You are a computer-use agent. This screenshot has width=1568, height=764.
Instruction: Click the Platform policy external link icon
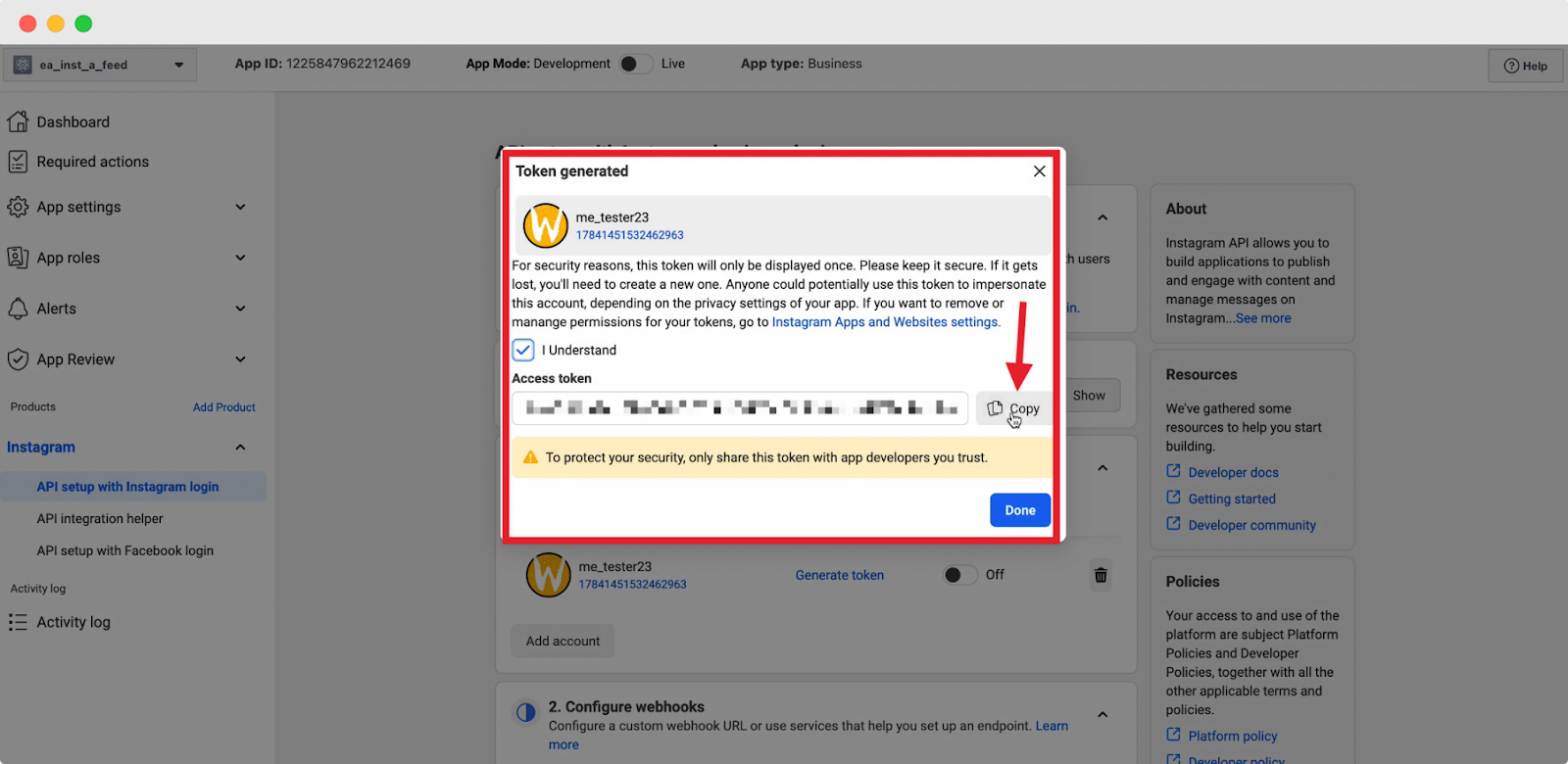click(x=1173, y=735)
